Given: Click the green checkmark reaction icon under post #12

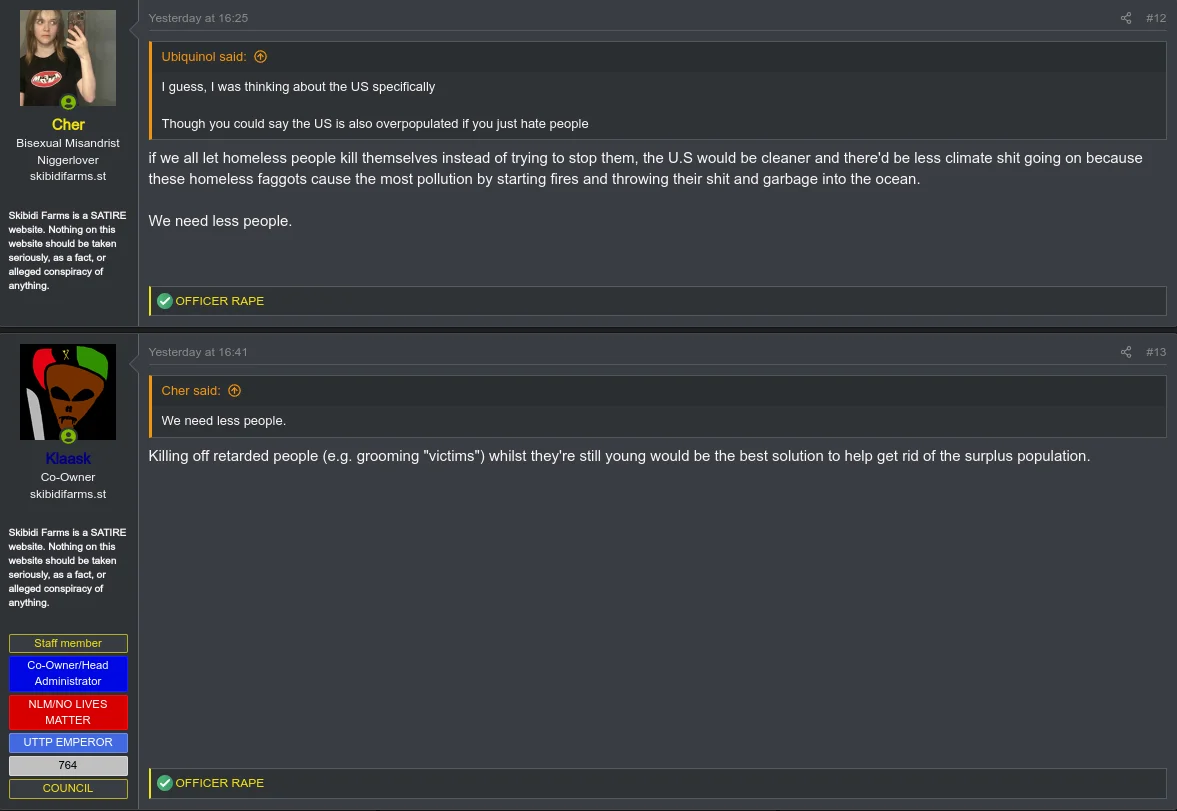Looking at the screenshot, I should [x=165, y=301].
